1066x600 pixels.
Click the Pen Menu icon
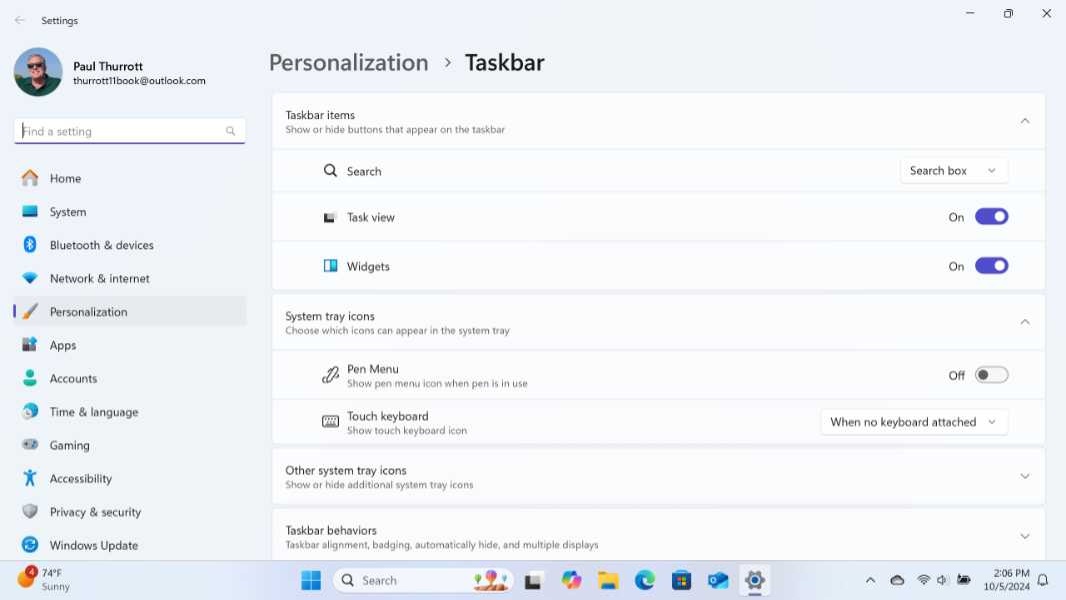330,375
